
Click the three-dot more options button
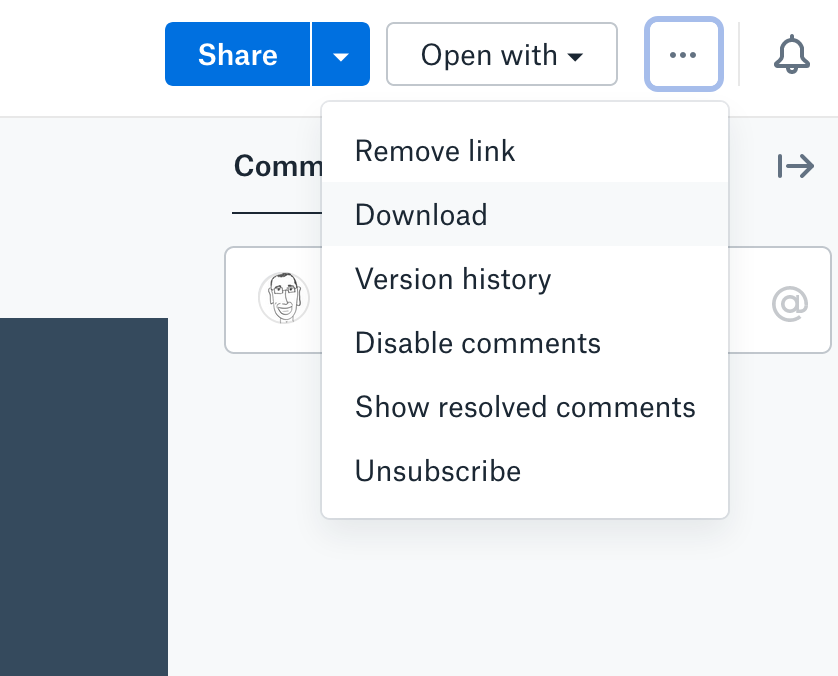(683, 54)
